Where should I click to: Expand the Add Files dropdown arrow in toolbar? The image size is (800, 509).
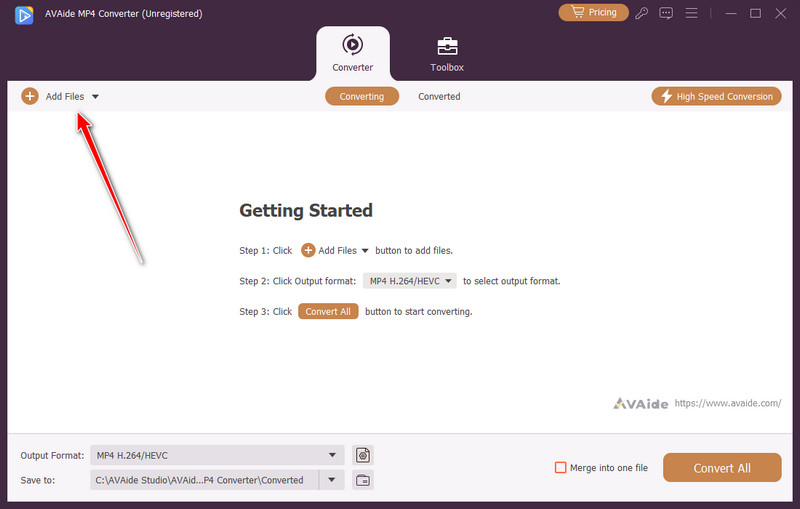(x=95, y=97)
